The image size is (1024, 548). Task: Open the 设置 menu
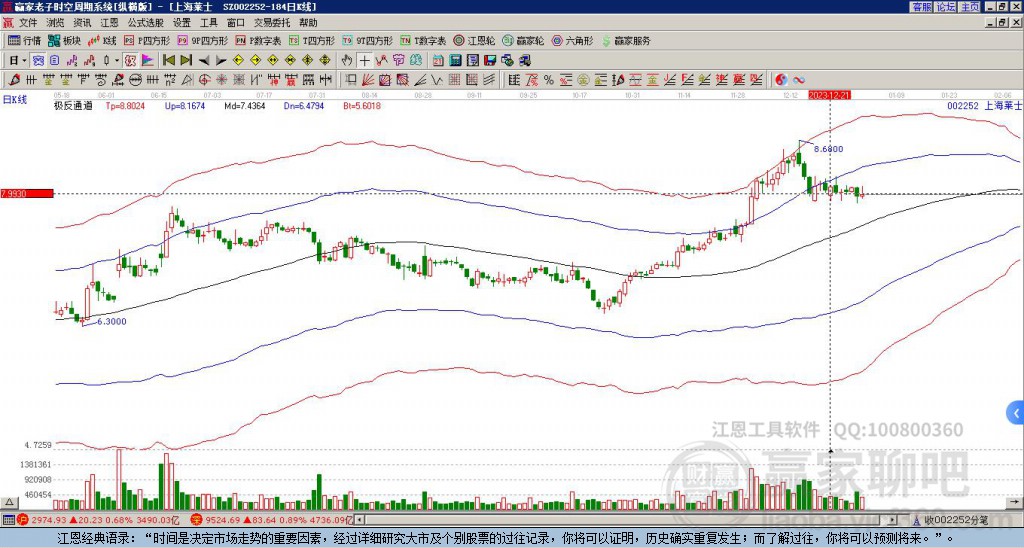point(182,23)
